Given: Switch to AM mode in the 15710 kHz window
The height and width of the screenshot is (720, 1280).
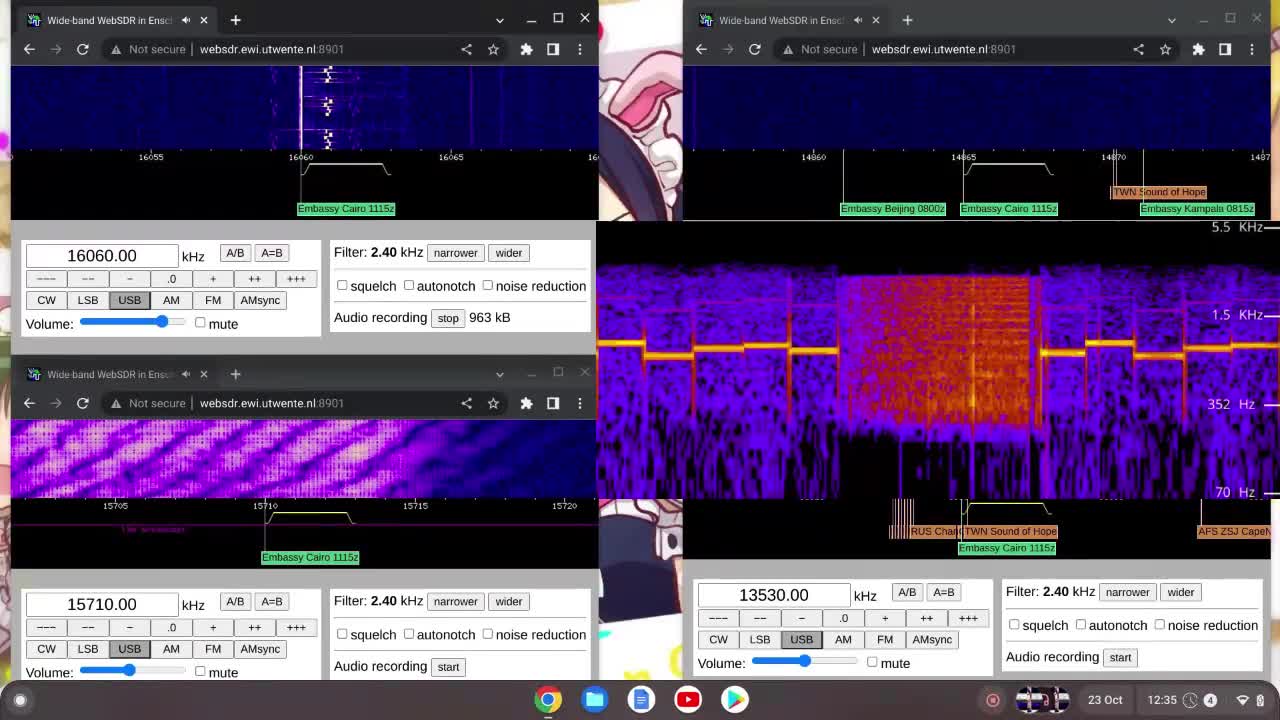Looking at the screenshot, I should pyautogui.click(x=171, y=649).
